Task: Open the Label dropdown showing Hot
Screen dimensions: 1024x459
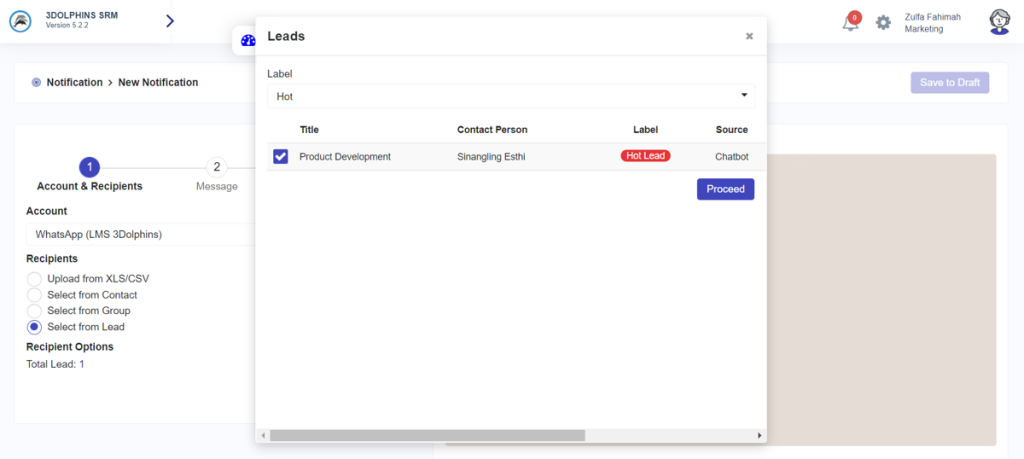Action: click(510, 96)
